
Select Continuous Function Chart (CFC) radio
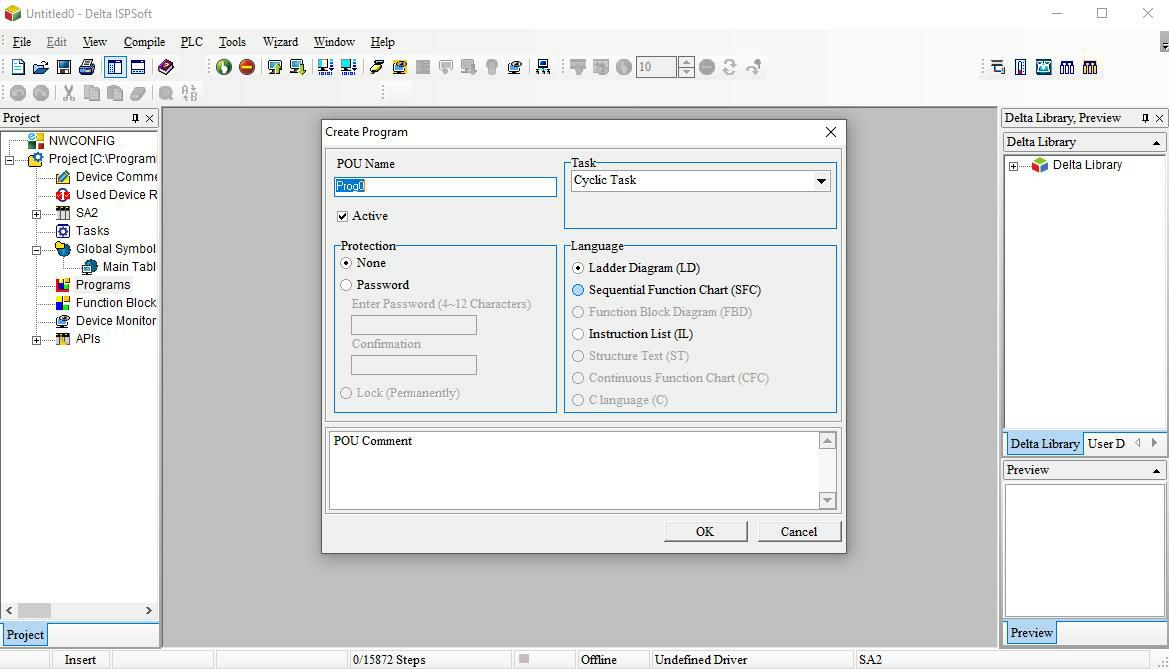[578, 378]
